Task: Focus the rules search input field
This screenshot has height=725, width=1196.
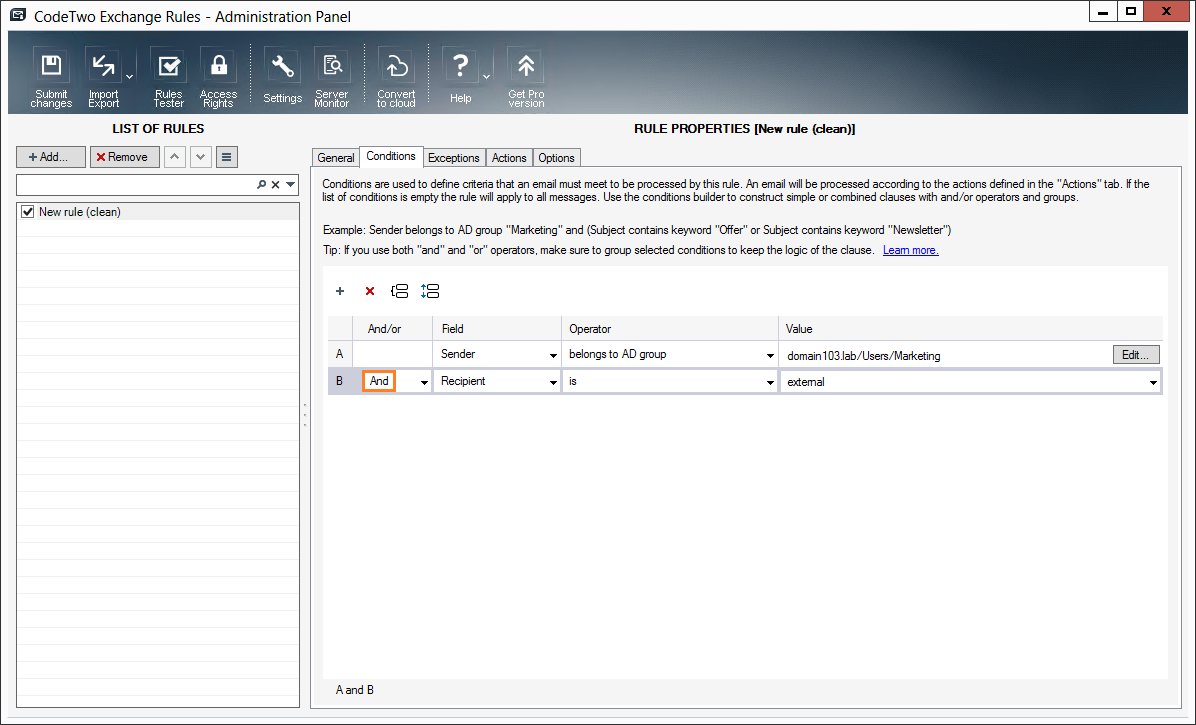Action: [136, 184]
